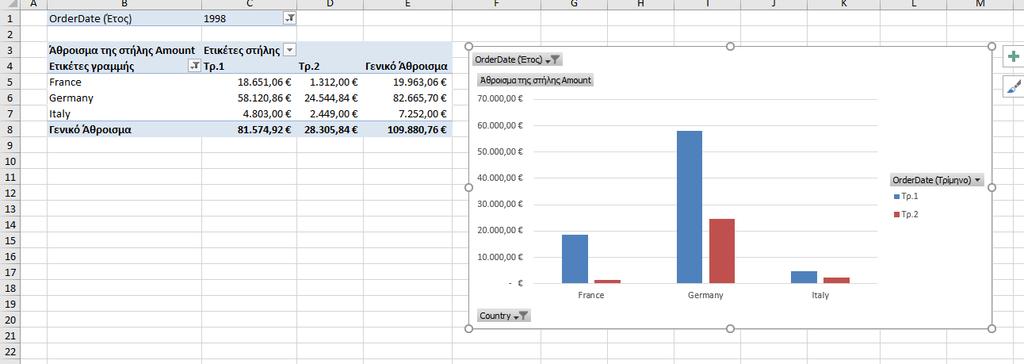Screen dimensions: 1024x364
Task: Select Germany row label cell
Action: [x=124, y=98]
